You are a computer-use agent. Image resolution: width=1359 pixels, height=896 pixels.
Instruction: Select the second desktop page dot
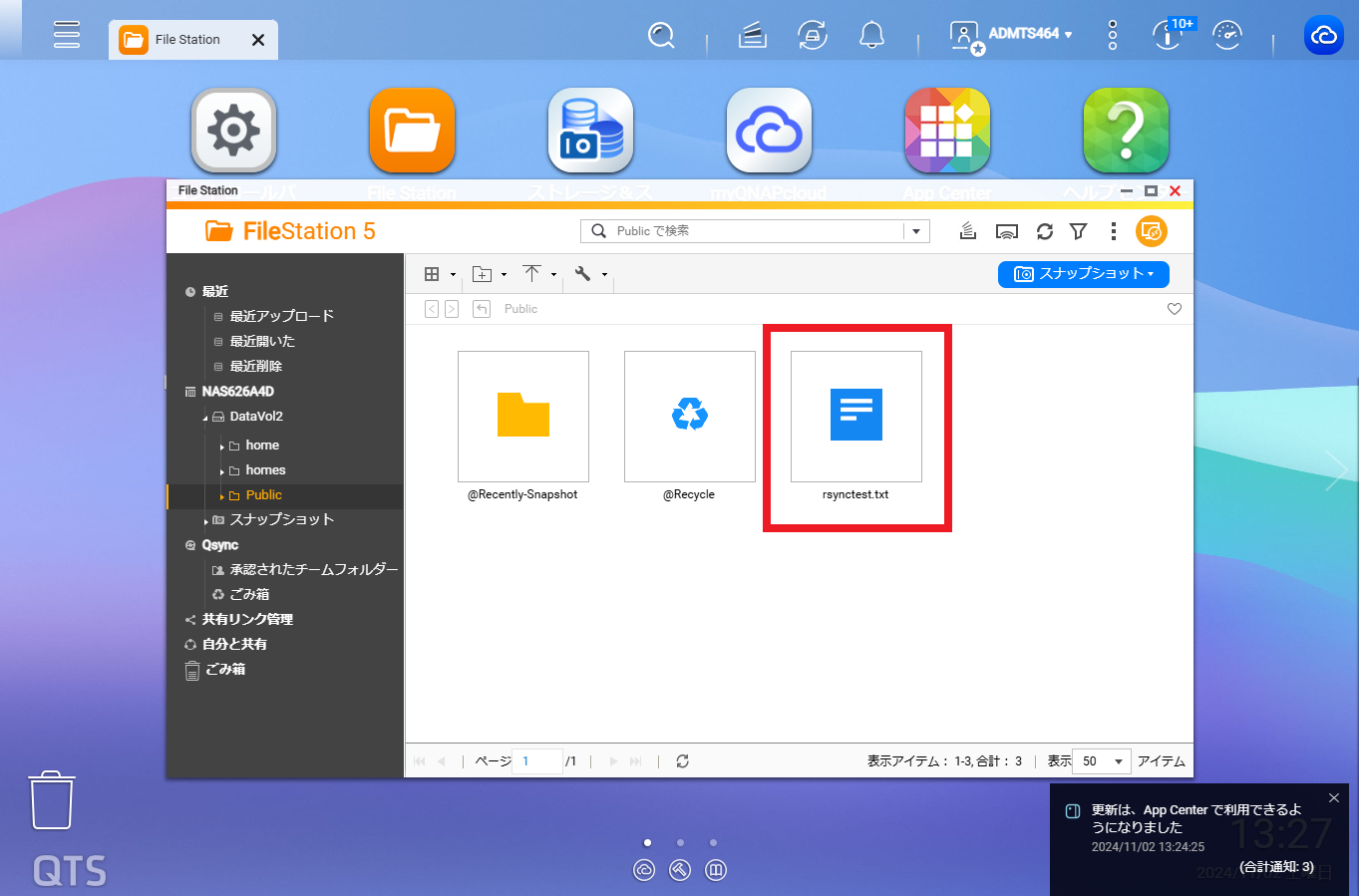[680, 843]
